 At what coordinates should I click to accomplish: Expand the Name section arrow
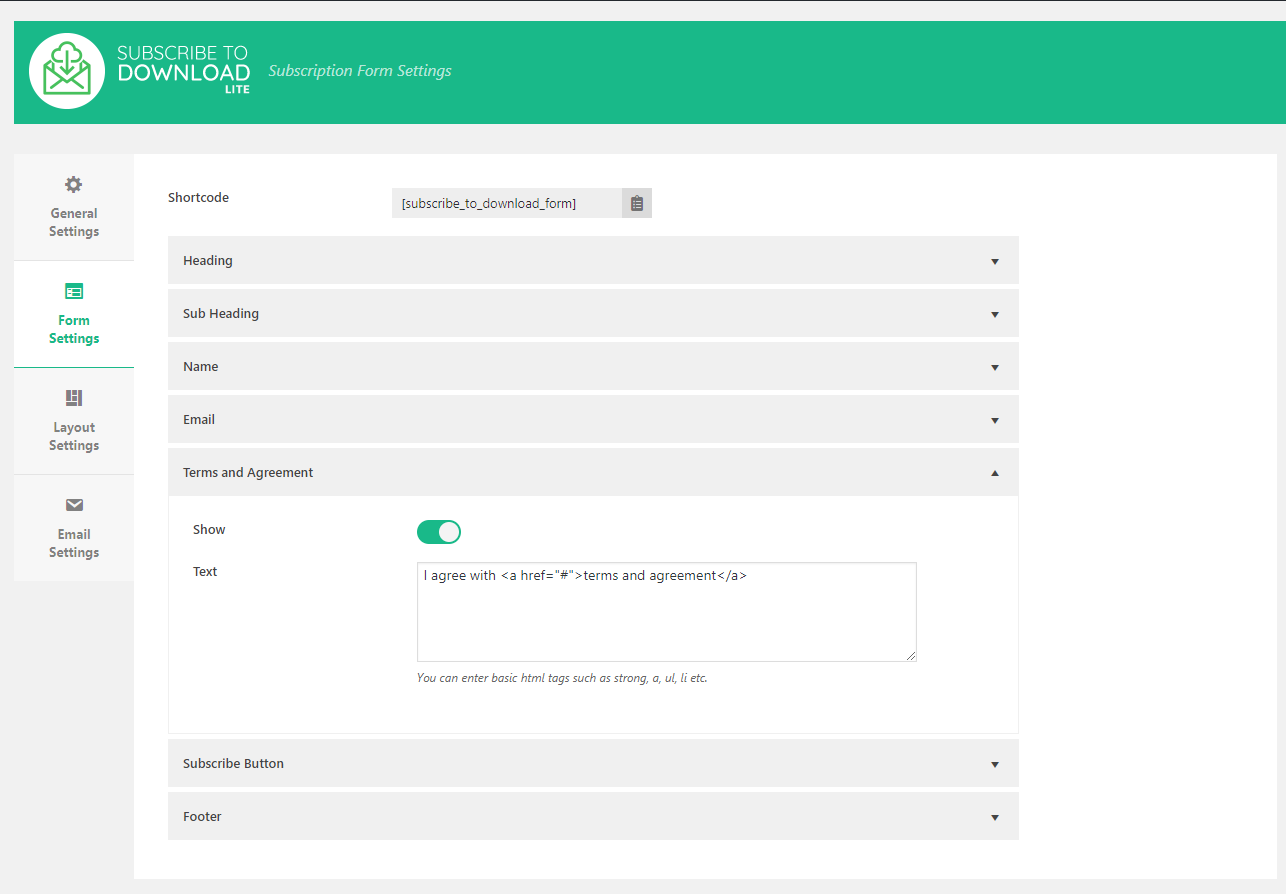pos(995,367)
